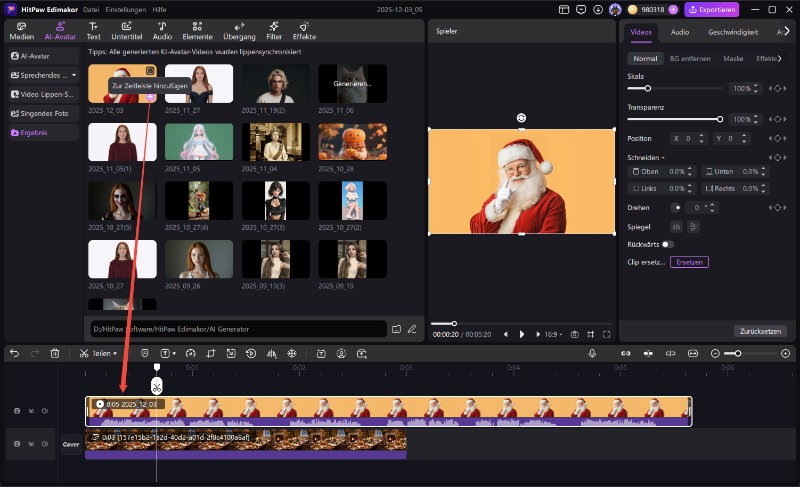Open the Datei menu

click(91, 10)
